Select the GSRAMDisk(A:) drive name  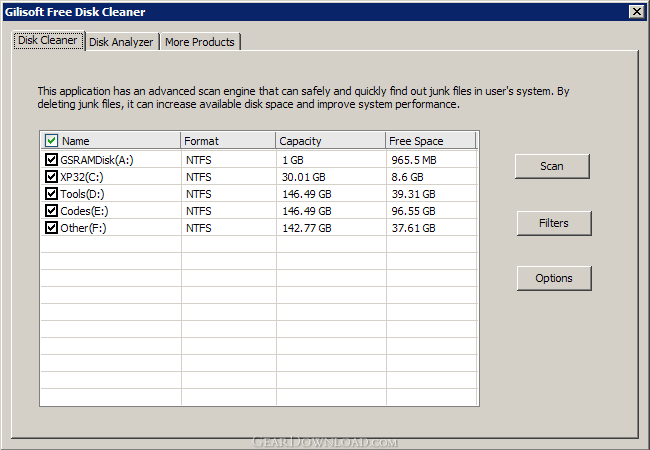coord(97,160)
